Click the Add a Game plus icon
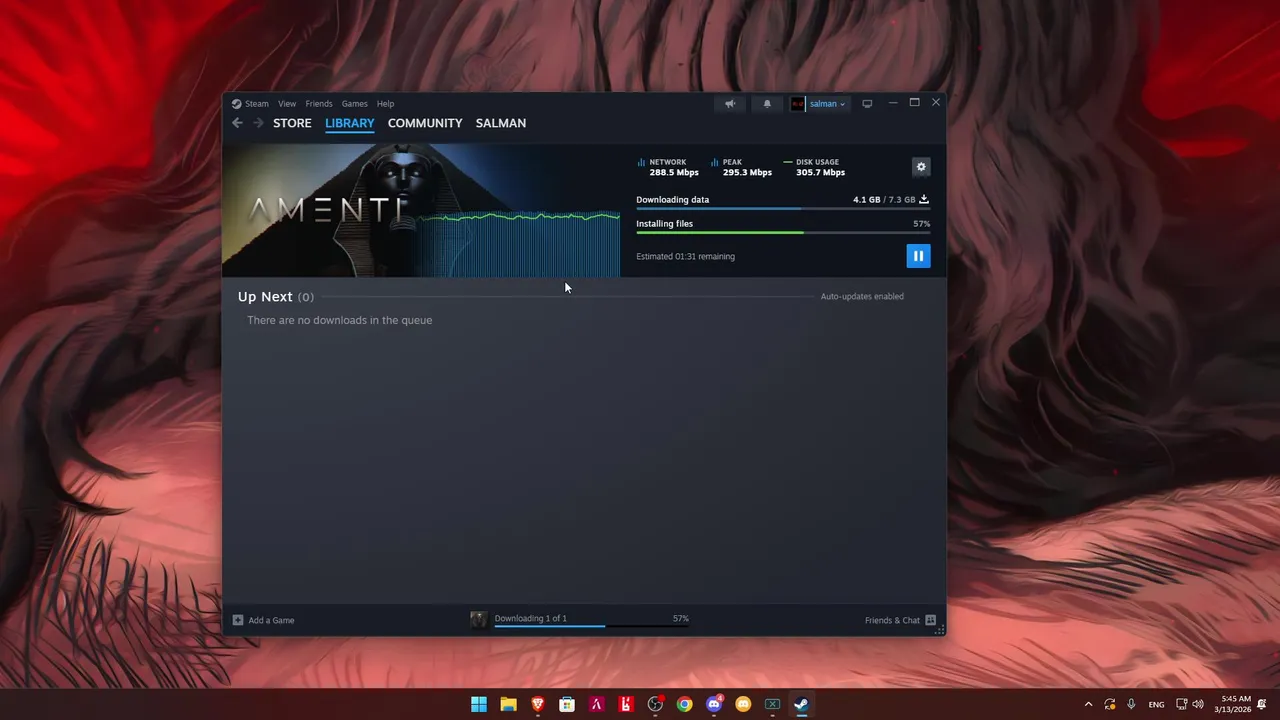1280x720 pixels. [x=238, y=620]
